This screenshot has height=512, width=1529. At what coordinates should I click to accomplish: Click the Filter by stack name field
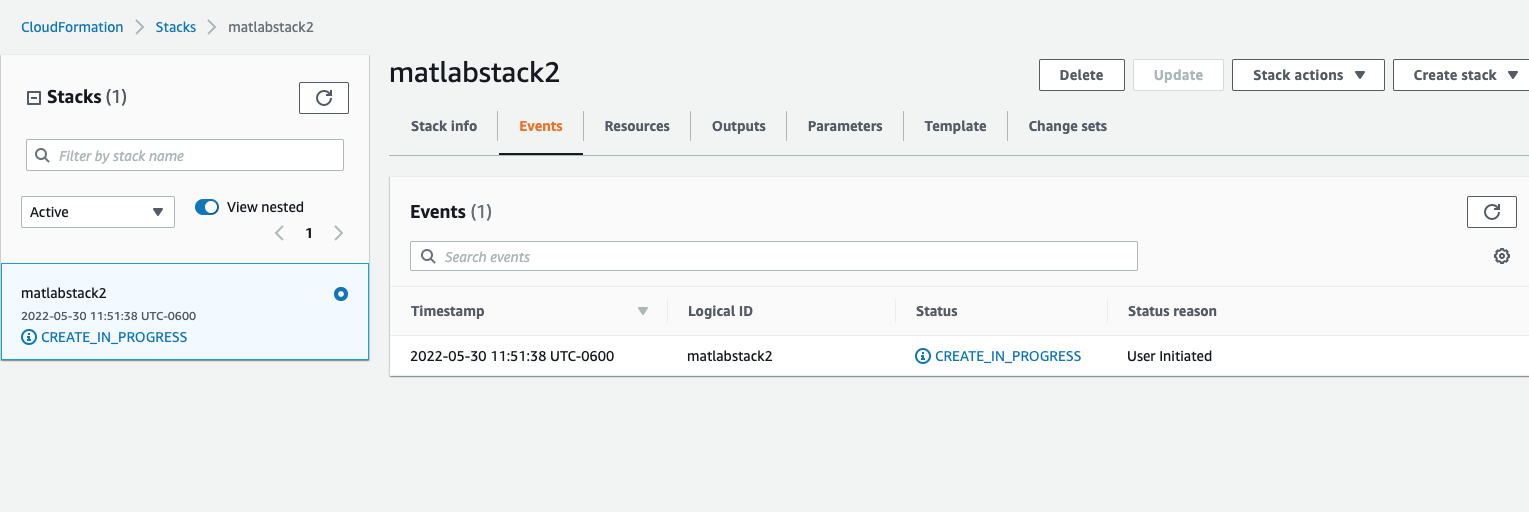point(185,155)
